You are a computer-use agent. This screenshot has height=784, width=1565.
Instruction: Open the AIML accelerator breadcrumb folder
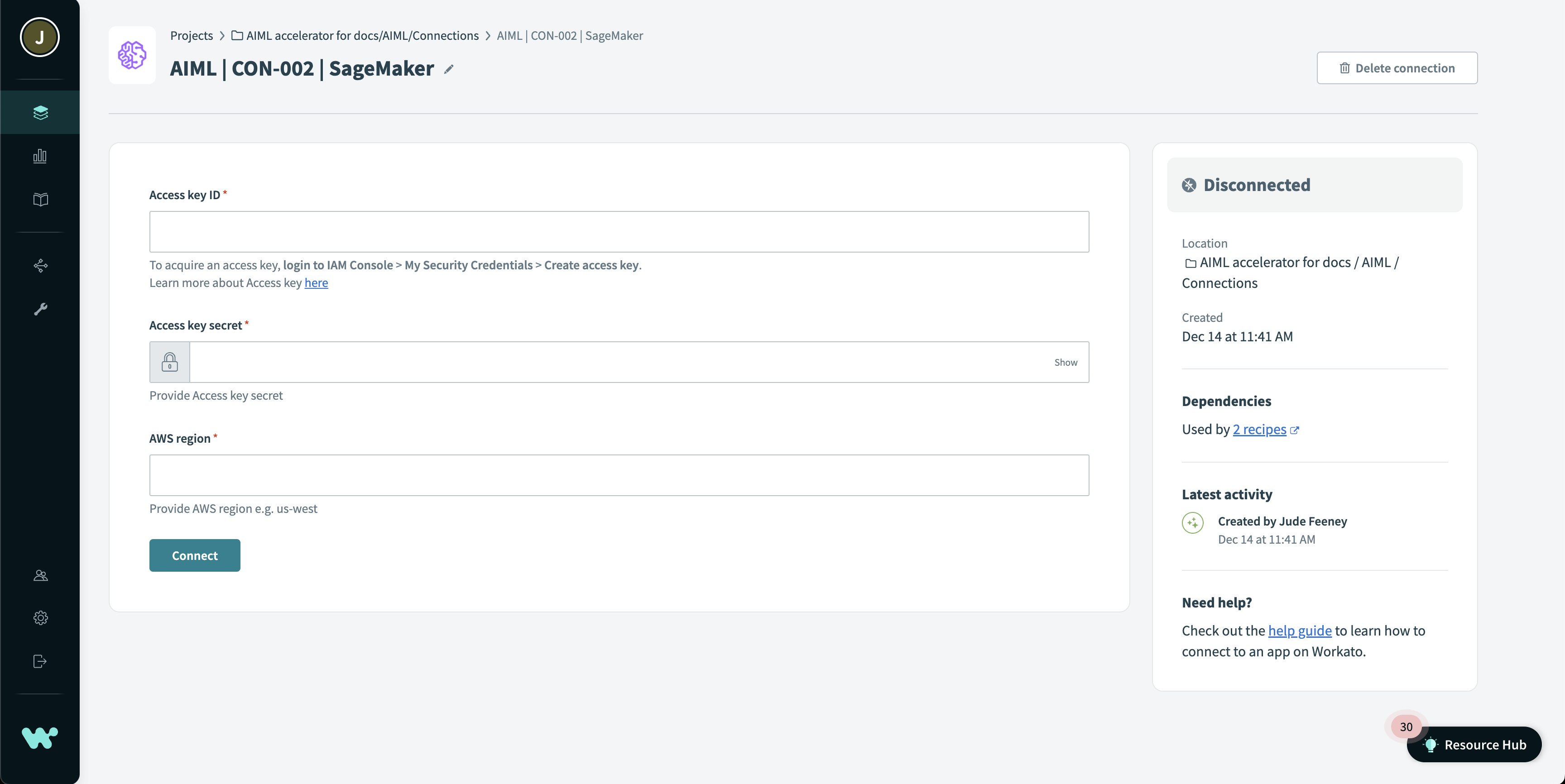(362, 35)
